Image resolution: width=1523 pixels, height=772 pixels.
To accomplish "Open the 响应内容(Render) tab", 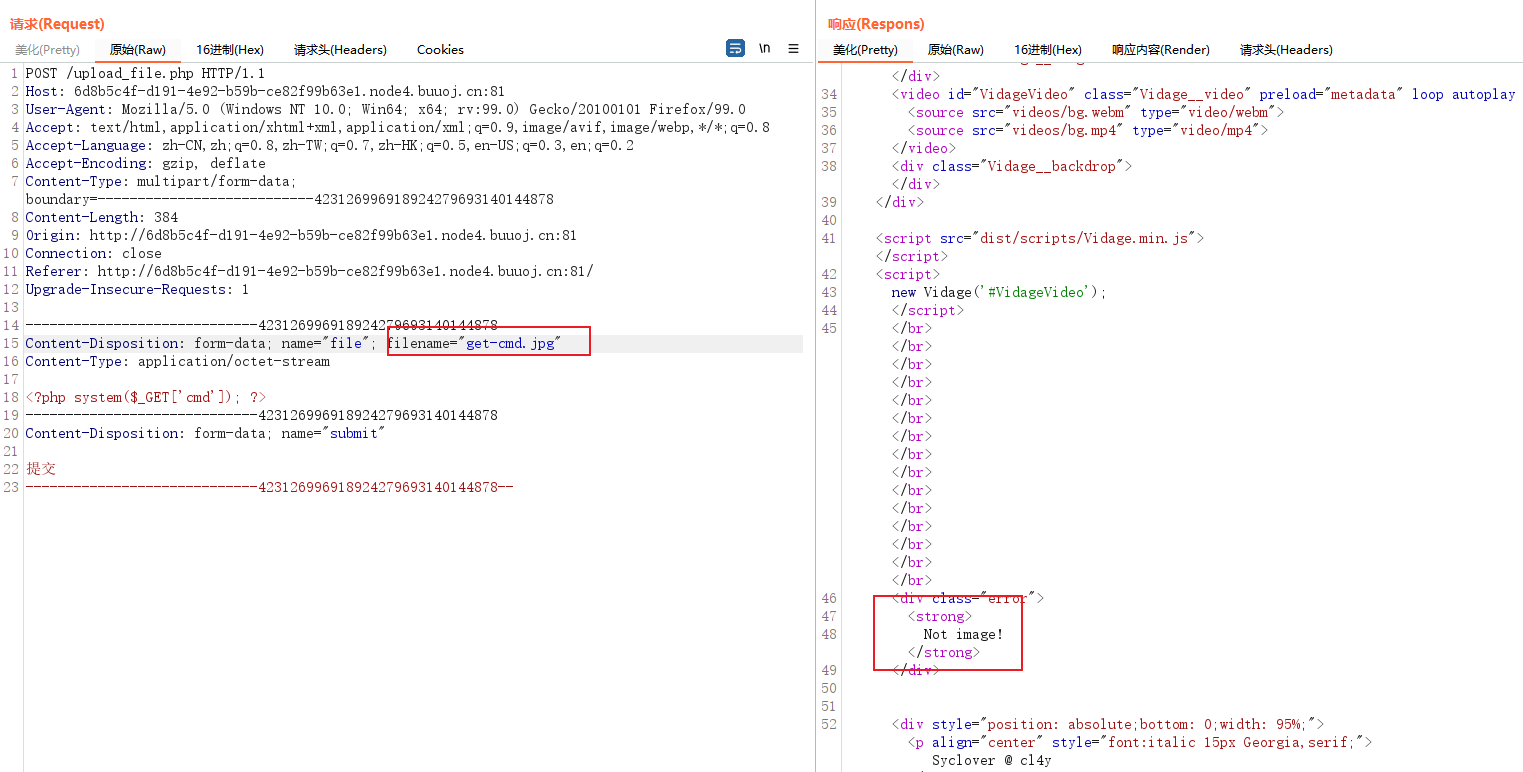I will click(x=1161, y=49).
